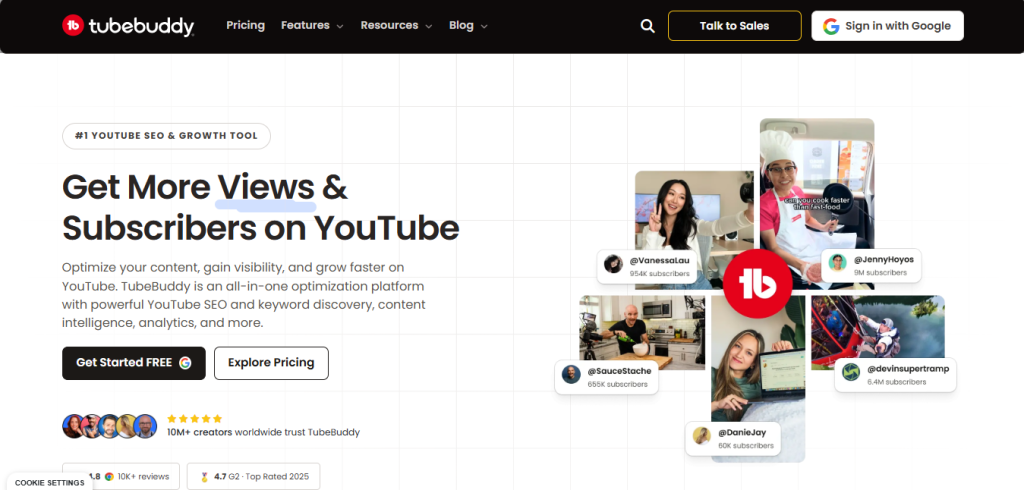Click the Google logo in Sign in button
This screenshot has height=490, width=1024.
click(831, 26)
